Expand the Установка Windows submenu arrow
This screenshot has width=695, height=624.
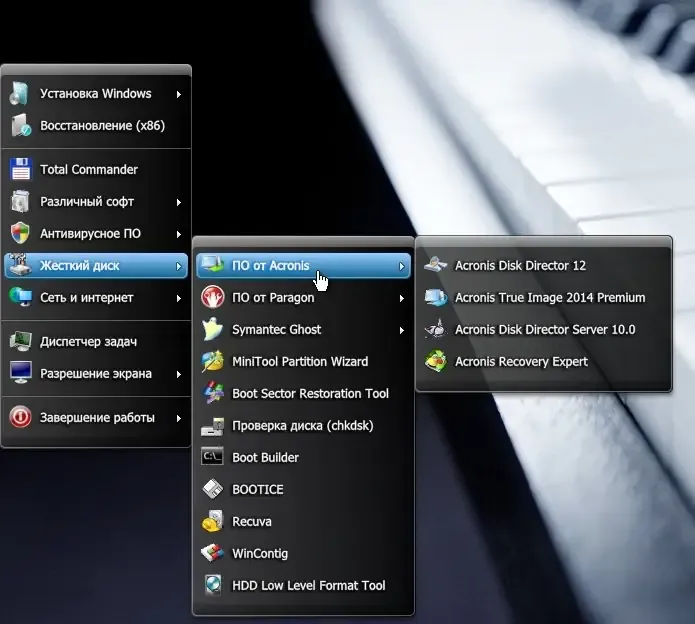pyautogui.click(x=179, y=94)
